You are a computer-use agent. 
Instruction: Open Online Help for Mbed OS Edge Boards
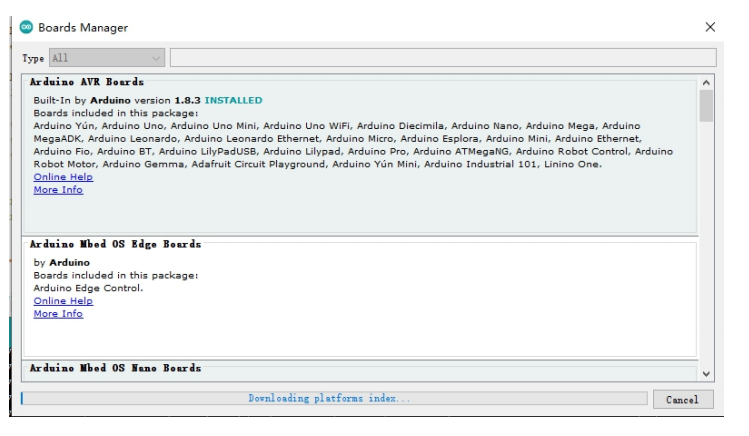(63, 300)
